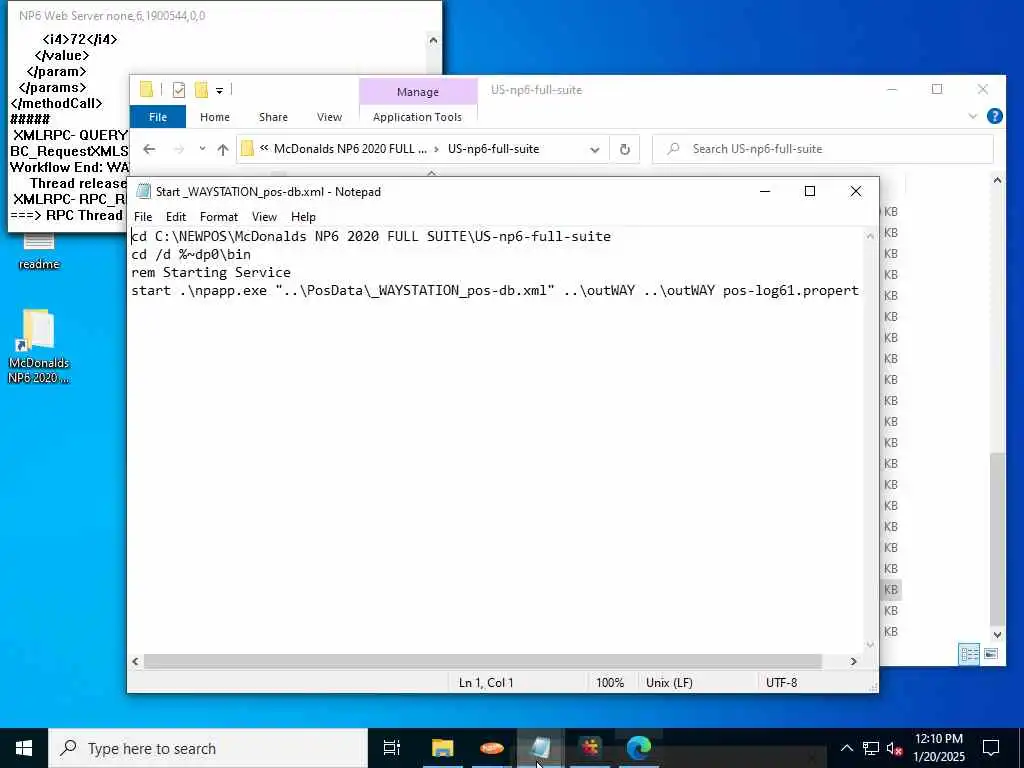Click the taskbar search box
The width and height of the screenshot is (1024, 768).
coord(208,748)
